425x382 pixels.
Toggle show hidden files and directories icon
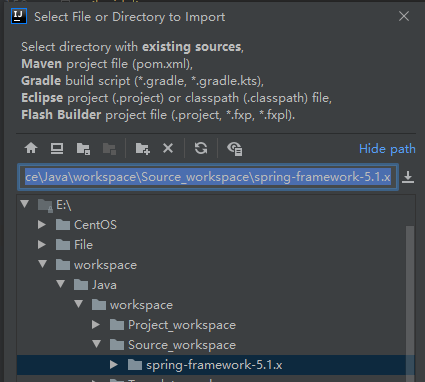(x=235, y=149)
